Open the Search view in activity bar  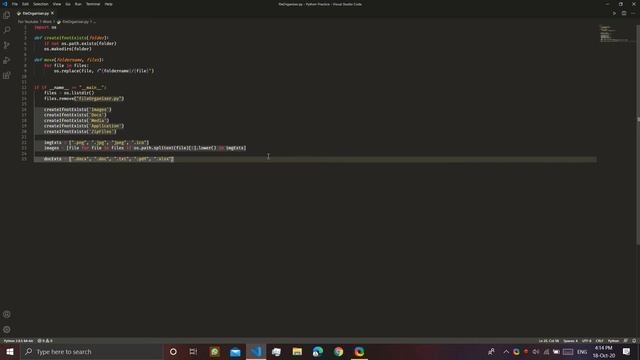point(7,30)
